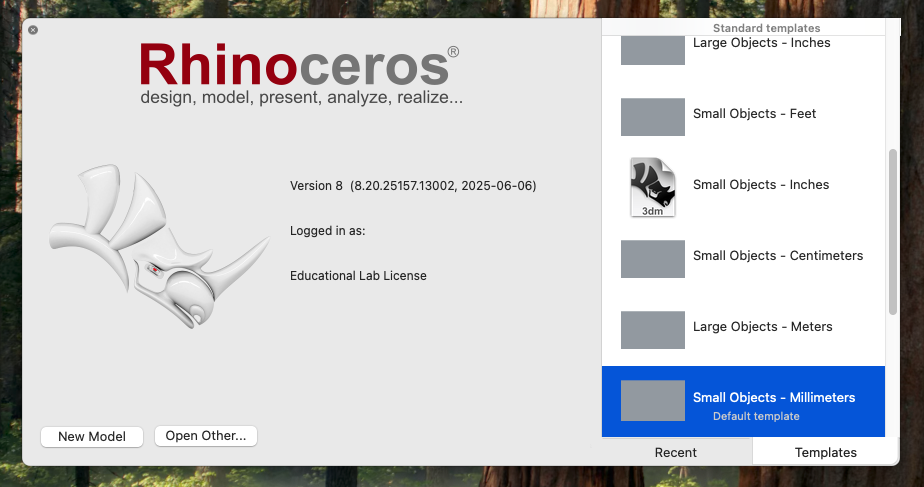Image resolution: width=924 pixels, height=487 pixels.
Task: Click the Default template caption
Action: [x=756, y=416]
